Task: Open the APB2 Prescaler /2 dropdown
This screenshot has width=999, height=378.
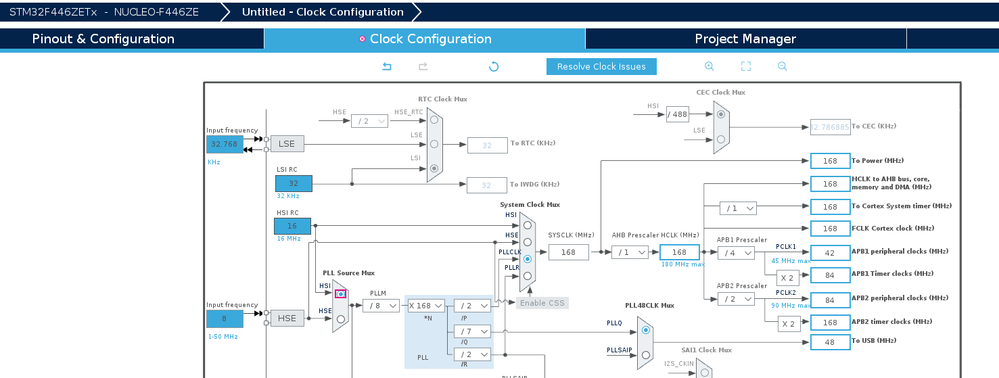Action: click(x=737, y=299)
